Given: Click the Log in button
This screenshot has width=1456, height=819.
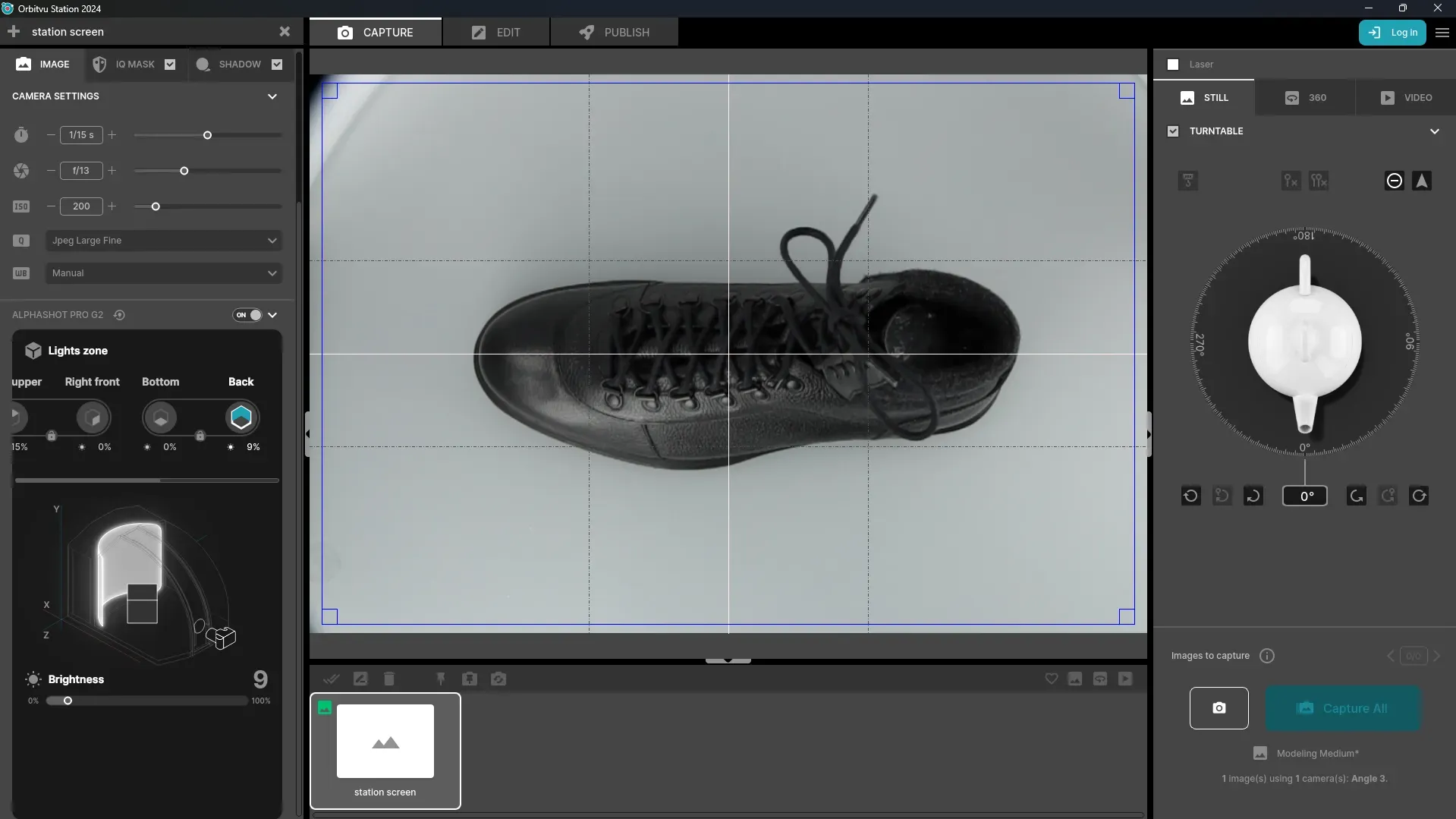Looking at the screenshot, I should coord(1393,33).
